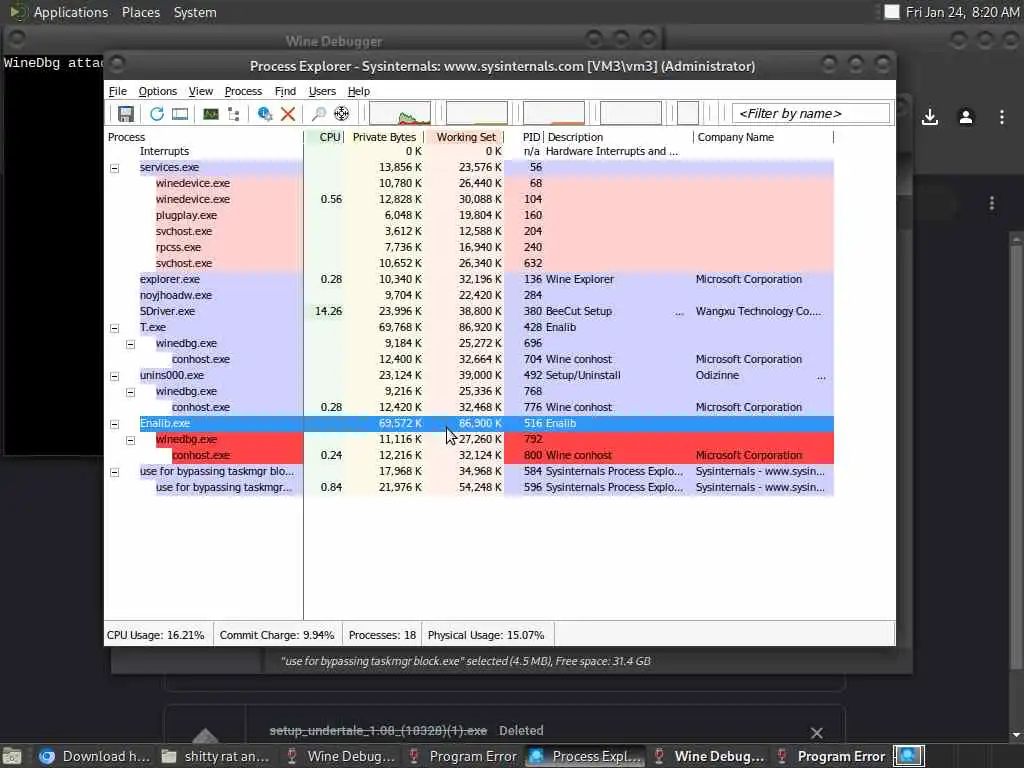Click the Find Window's Process target icon
Screen dimensions: 1024x768
(342, 114)
